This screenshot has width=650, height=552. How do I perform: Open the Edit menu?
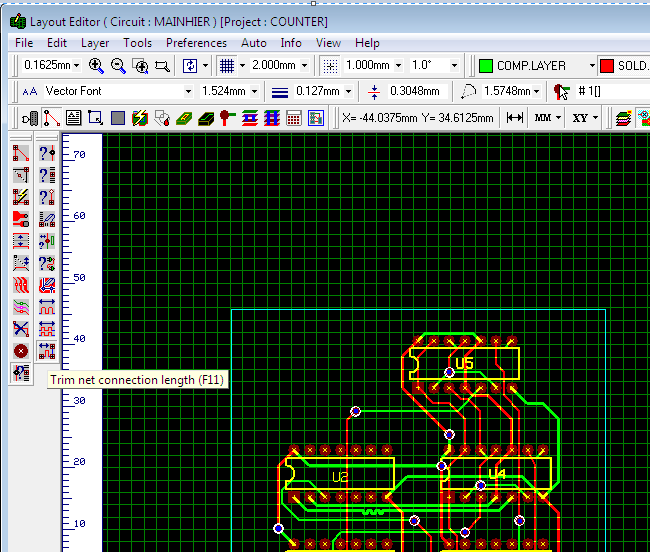click(x=57, y=43)
